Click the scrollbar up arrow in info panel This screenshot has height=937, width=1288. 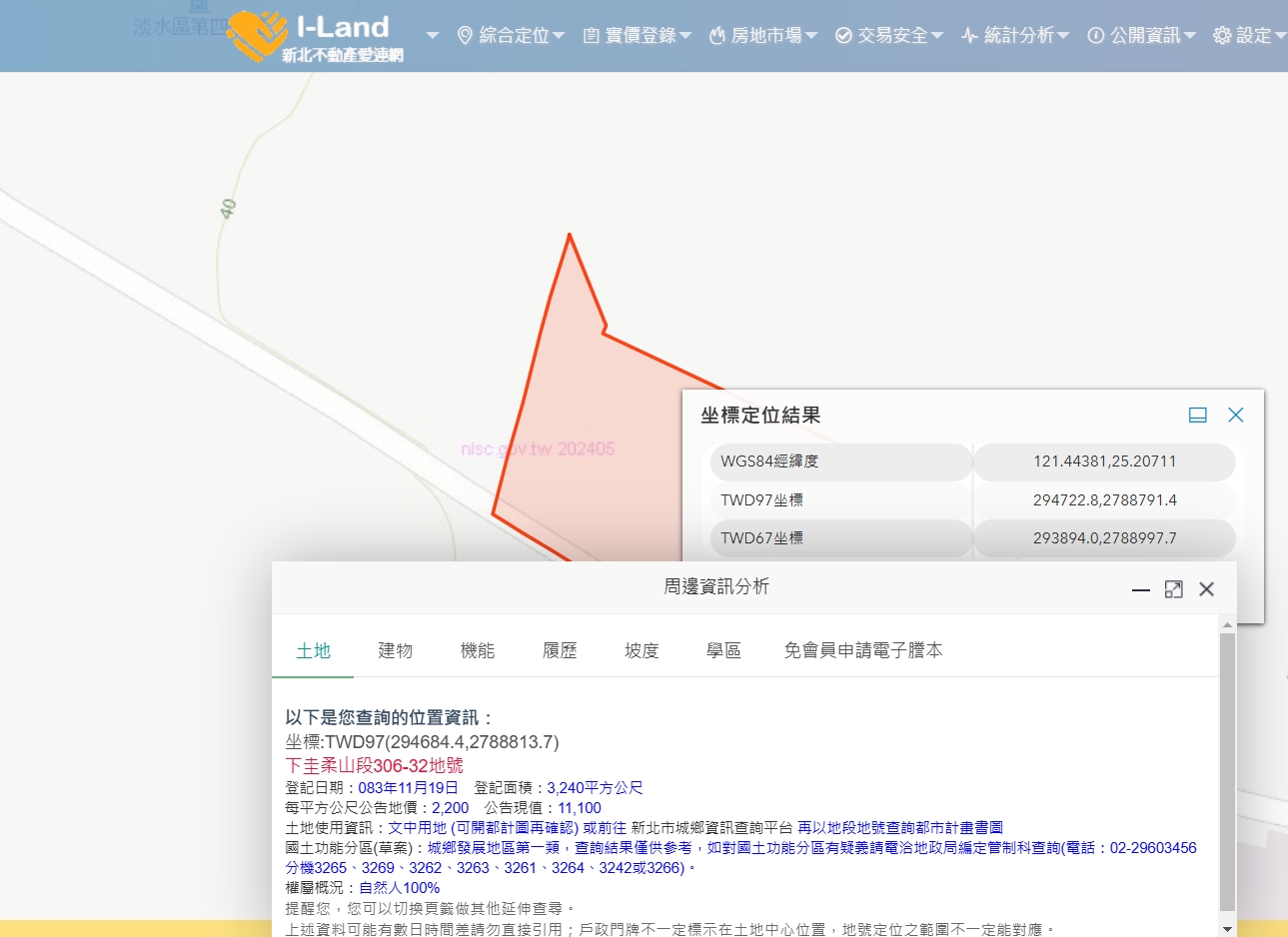click(1227, 625)
